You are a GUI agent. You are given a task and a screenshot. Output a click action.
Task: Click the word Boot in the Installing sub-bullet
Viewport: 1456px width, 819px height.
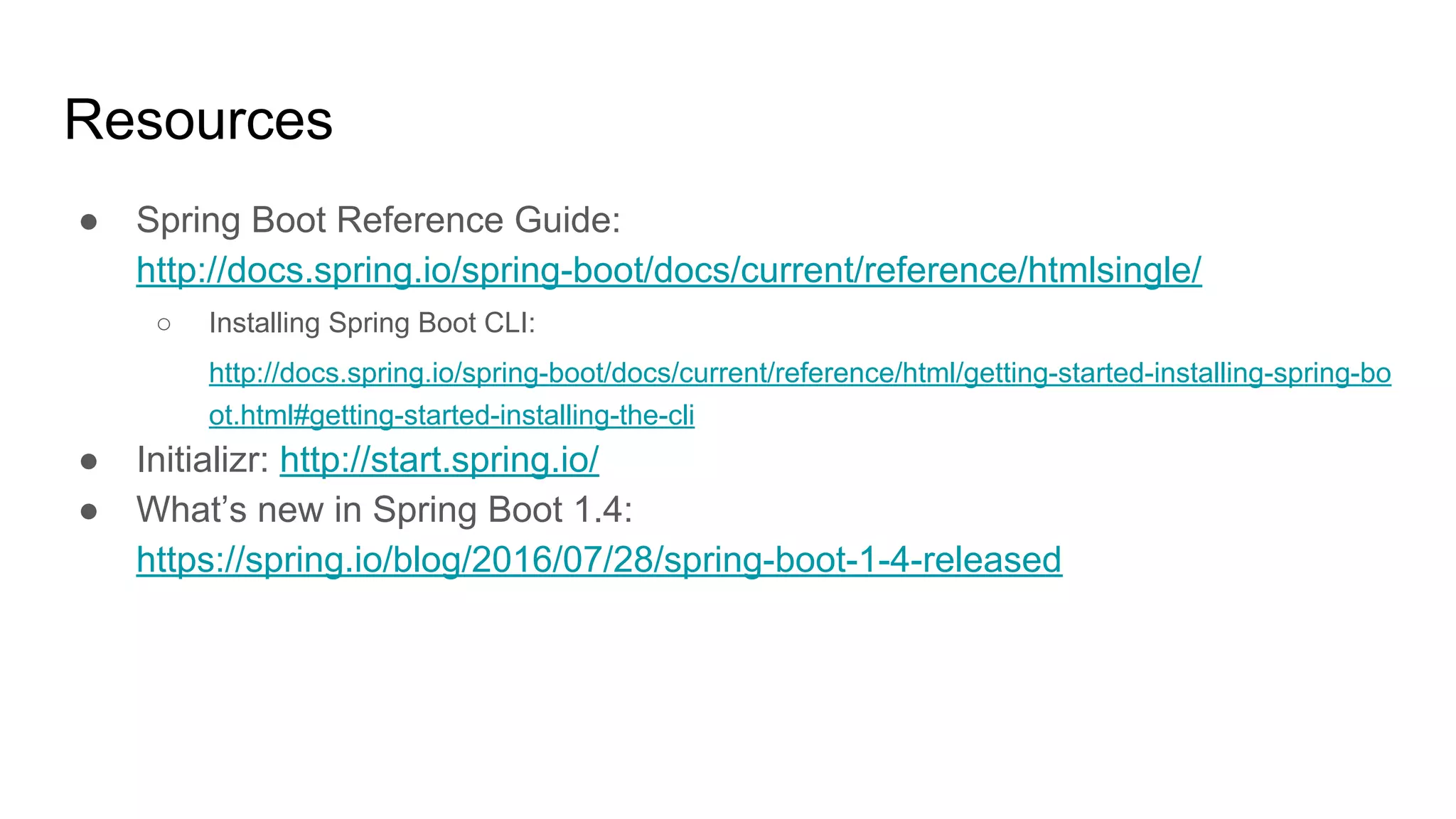(x=446, y=323)
